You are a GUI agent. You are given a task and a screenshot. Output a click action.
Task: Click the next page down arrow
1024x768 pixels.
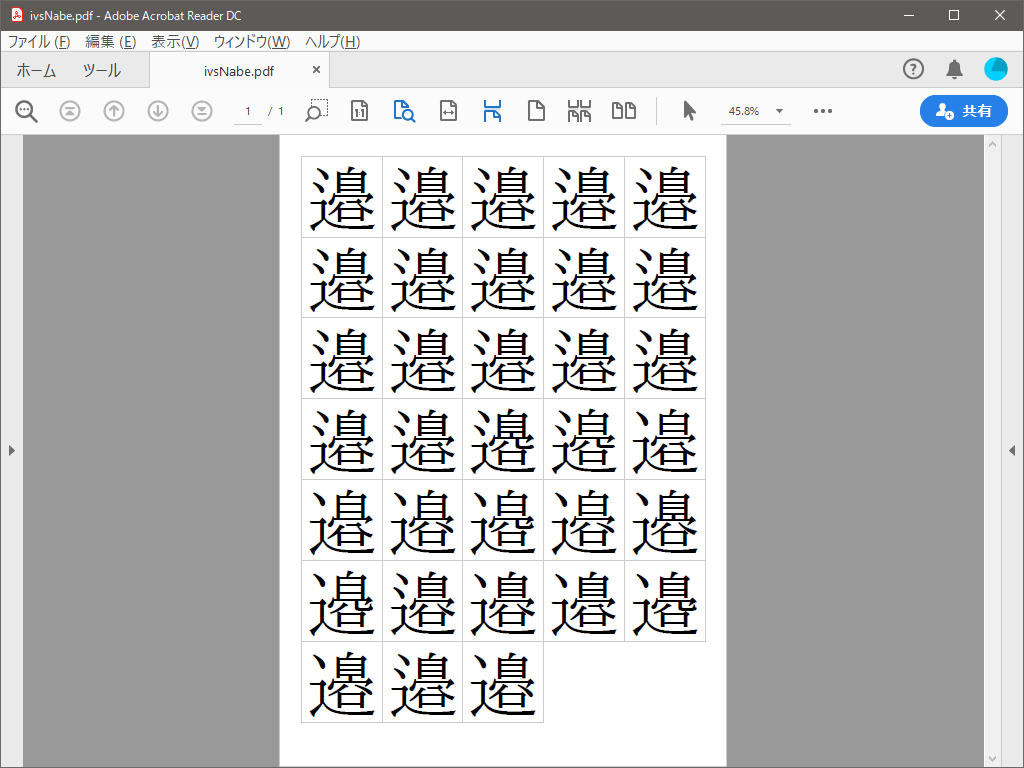tap(158, 111)
